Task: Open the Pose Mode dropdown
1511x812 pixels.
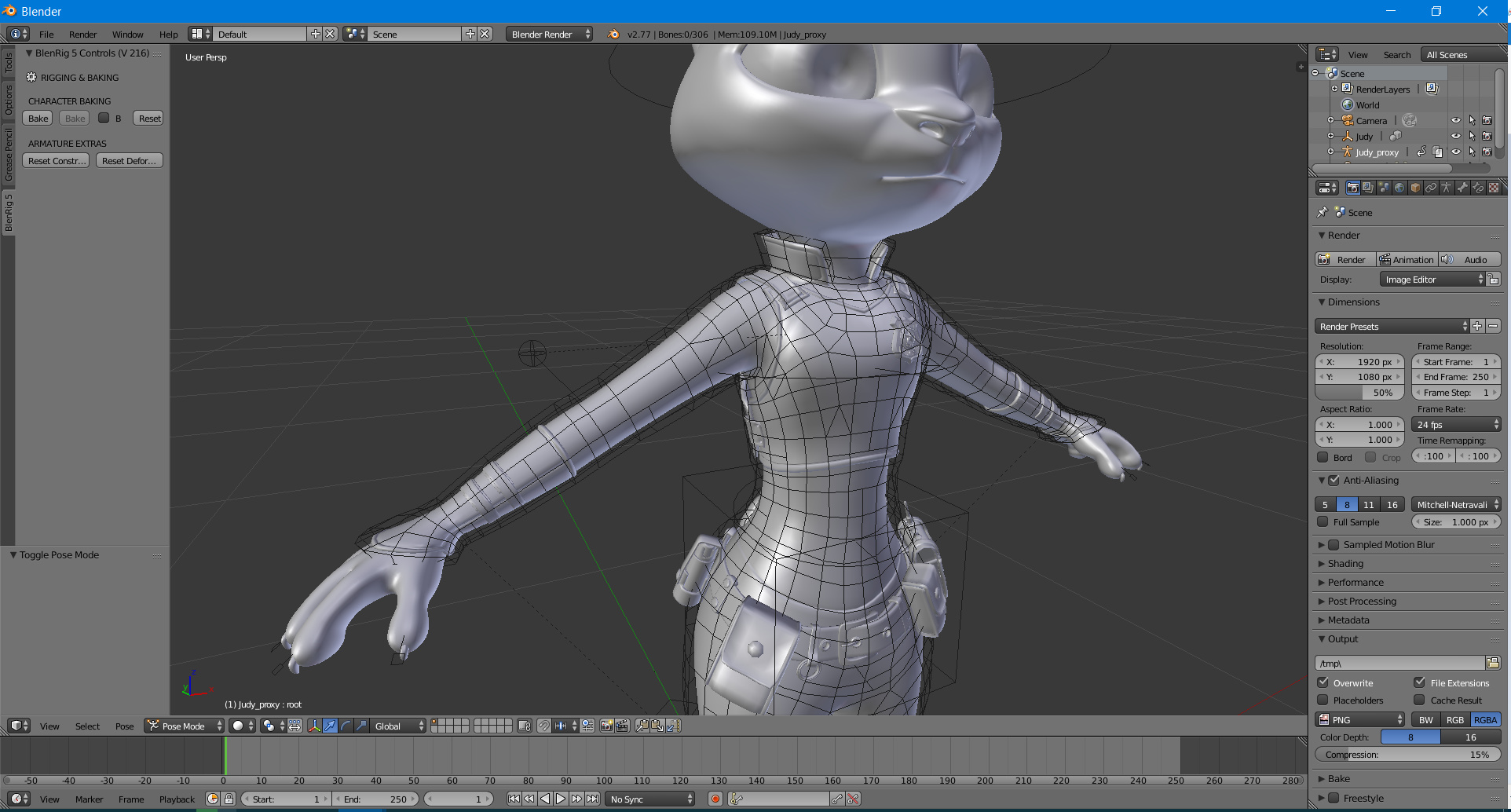Action: tap(185, 726)
